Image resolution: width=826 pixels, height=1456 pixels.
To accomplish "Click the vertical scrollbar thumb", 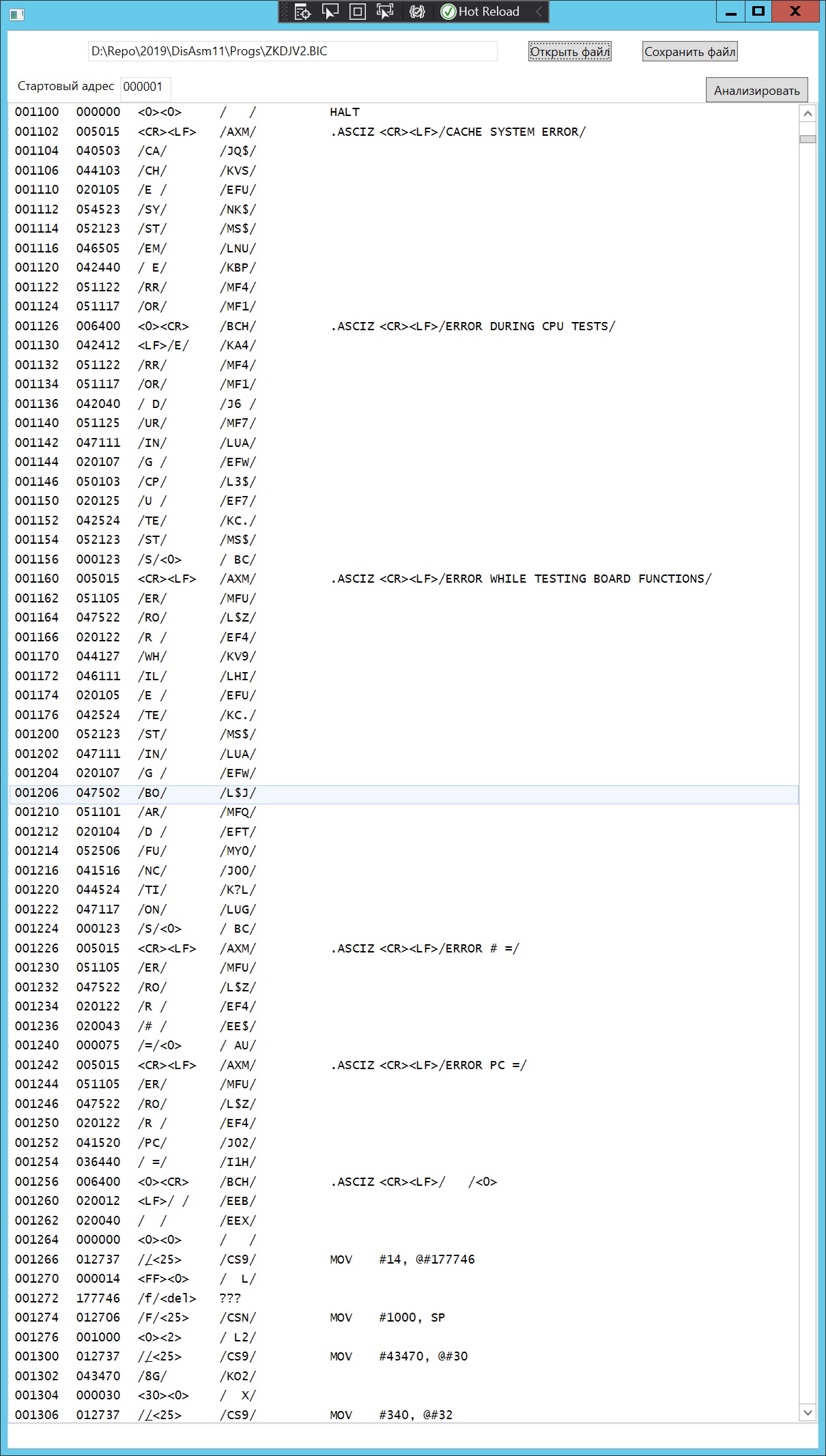I will (x=808, y=139).
